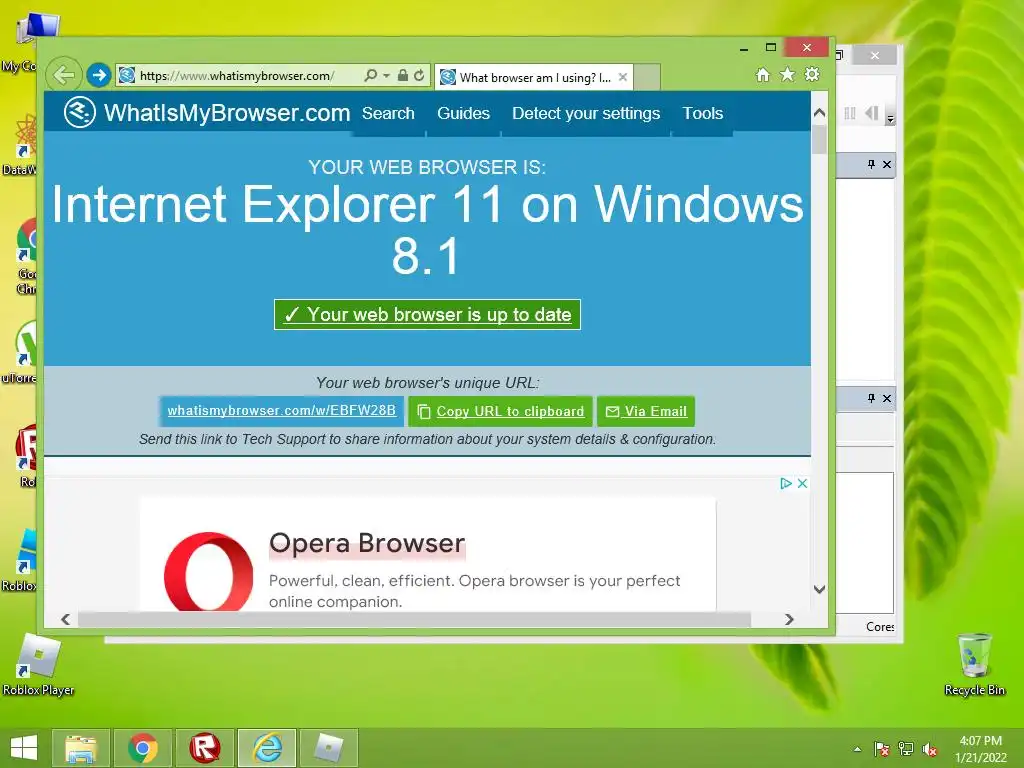The width and height of the screenshot is (1024, 768).
Task: Click the blue forward arrow button
Action: 99,76
